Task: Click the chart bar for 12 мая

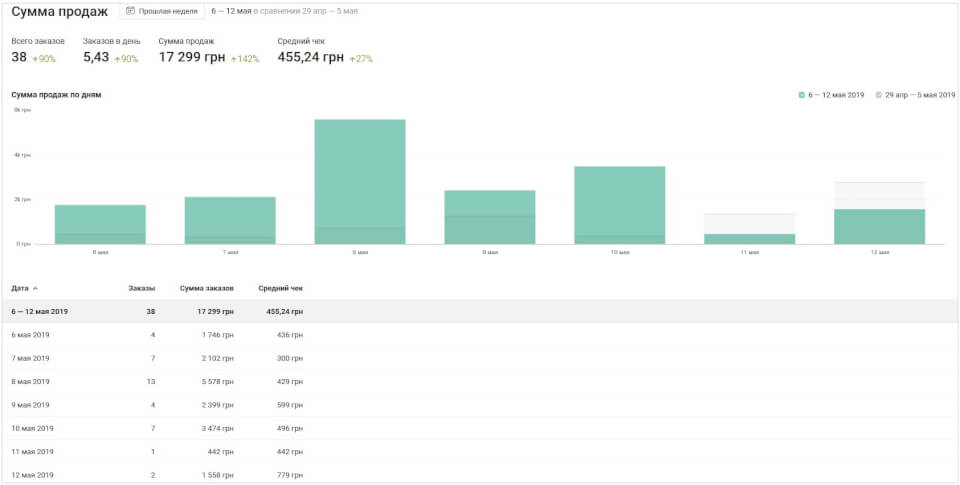Action: 879,225
